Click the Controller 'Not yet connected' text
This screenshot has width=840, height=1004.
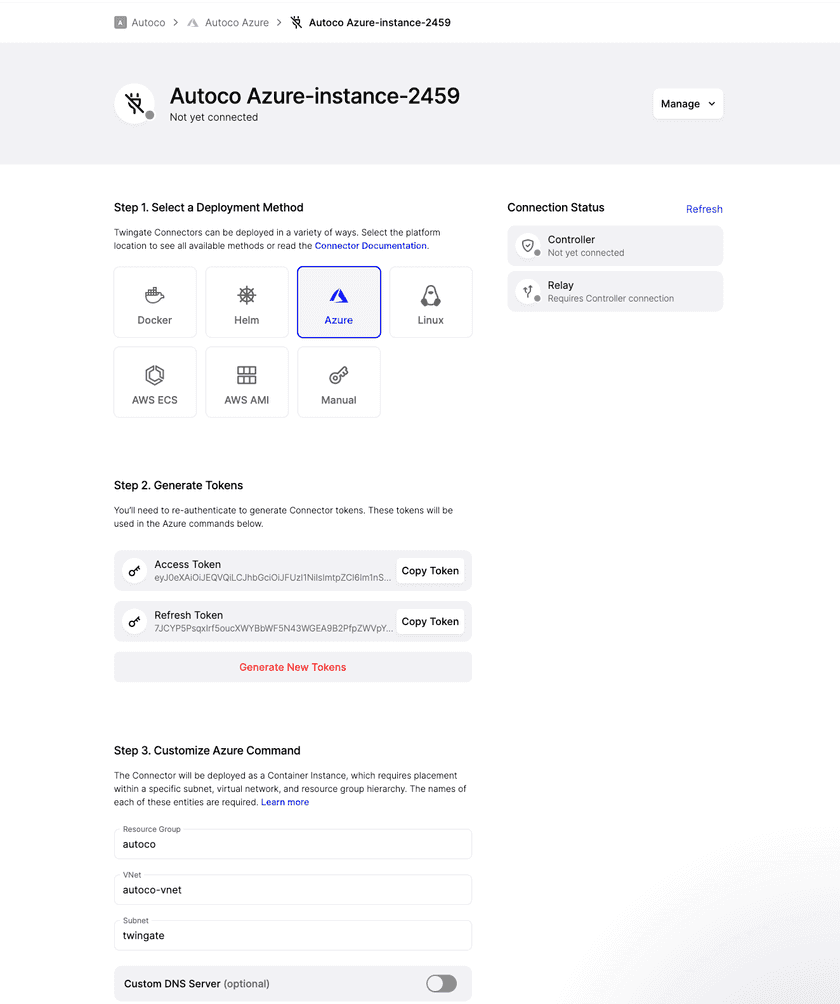[586, 253]
